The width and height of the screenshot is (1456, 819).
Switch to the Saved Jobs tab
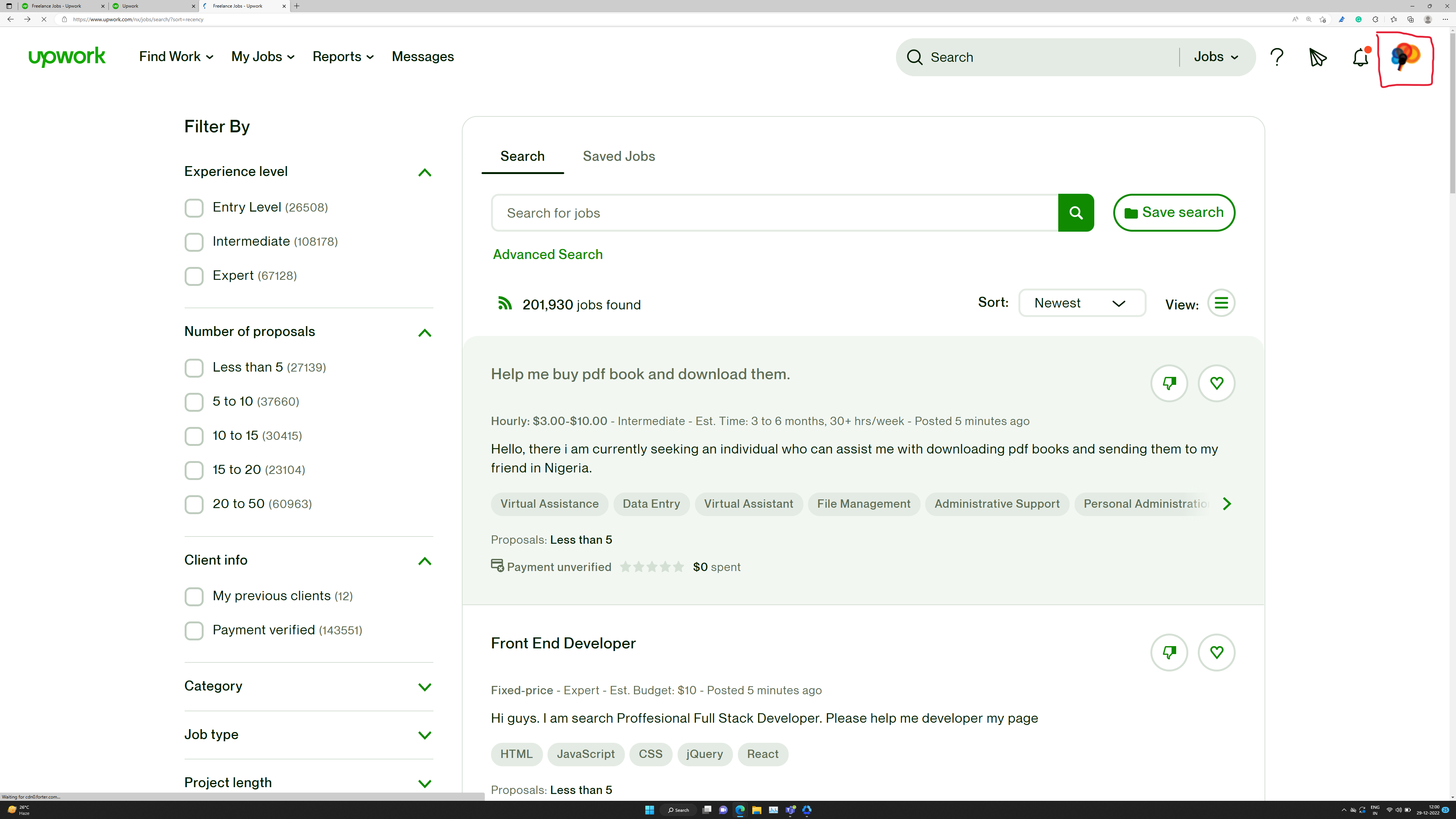(619, 156)
